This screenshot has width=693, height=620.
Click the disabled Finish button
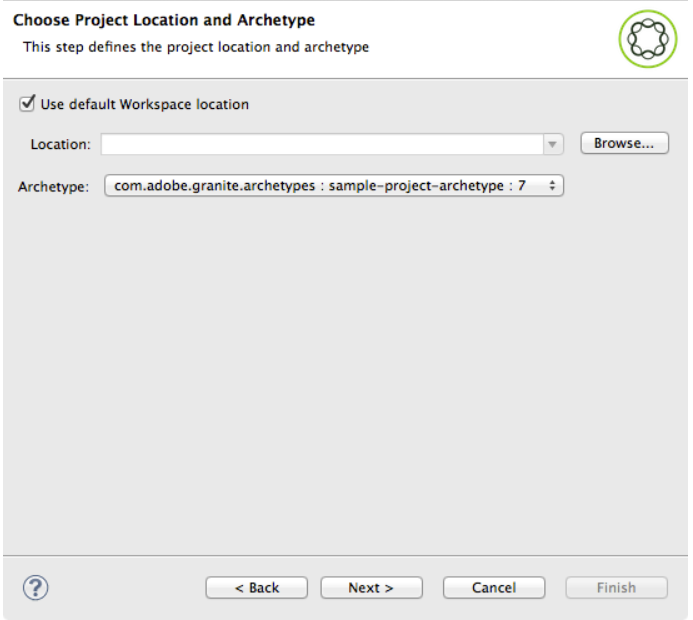pyautogui.click(x=616, y=588)
